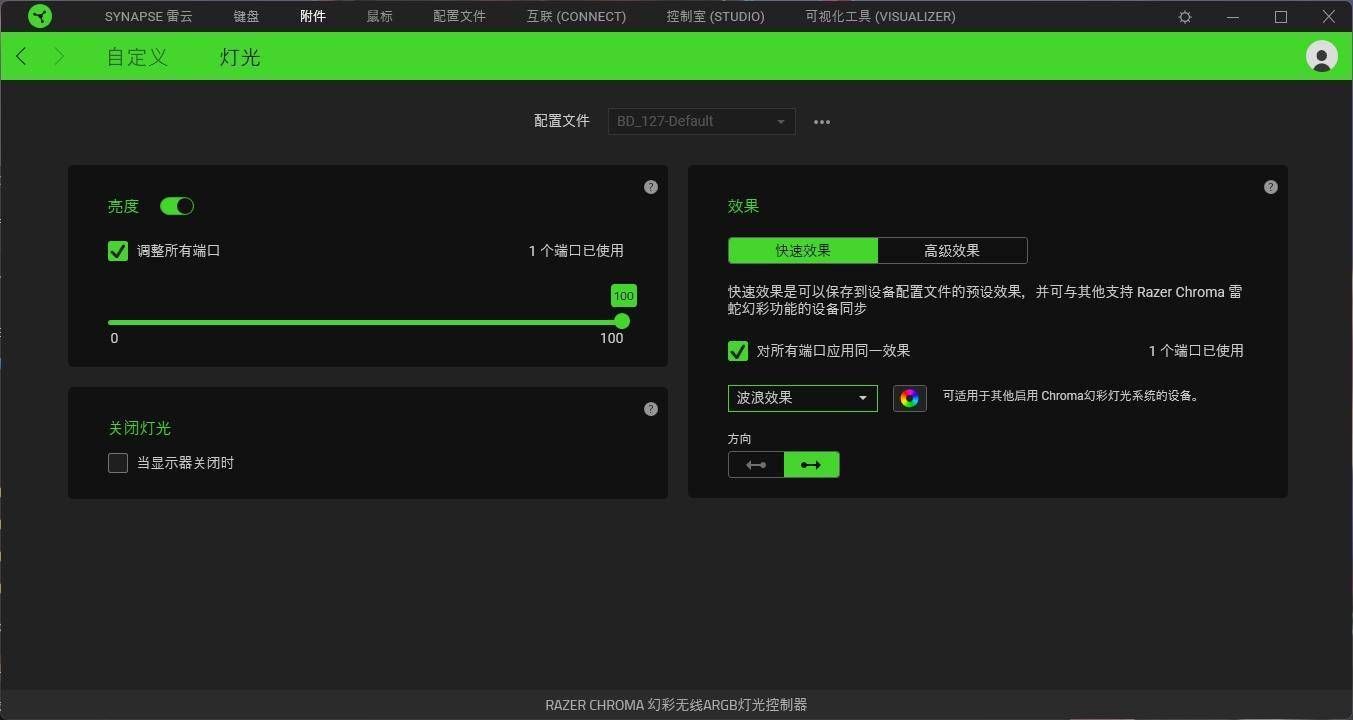Image resolution: width=1353 pixels, height=720 pixels.
Task: Click the brightness slider handle
Action: [622, 321]
